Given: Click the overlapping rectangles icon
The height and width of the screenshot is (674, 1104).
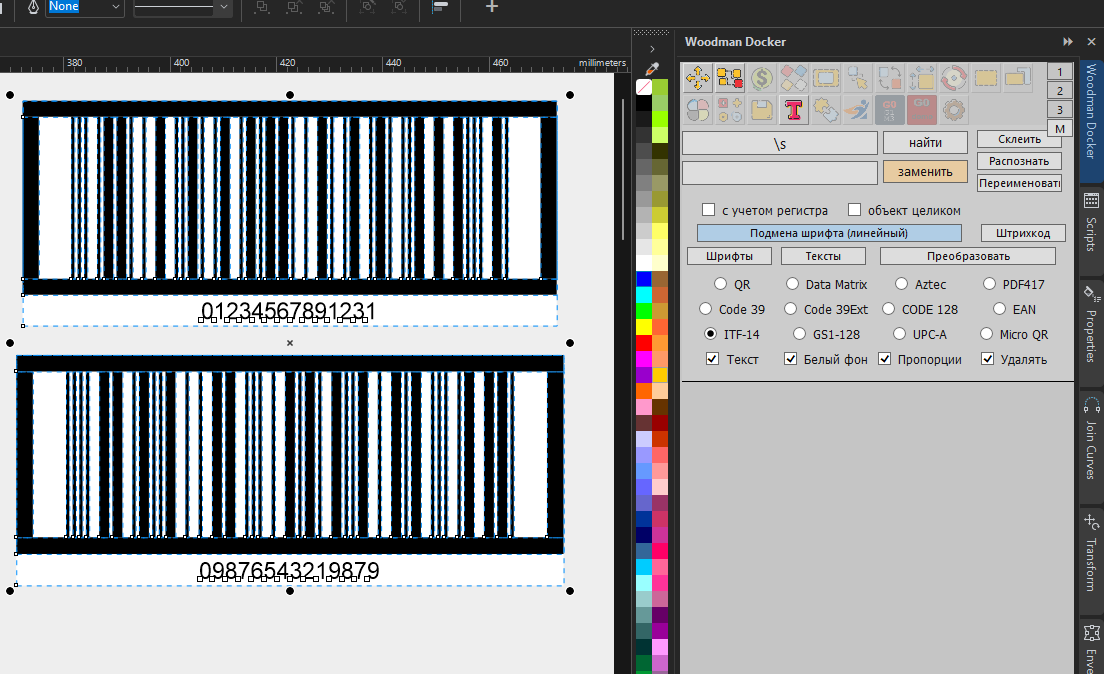Looking at the screenshot, I should tap(1018, 78).
